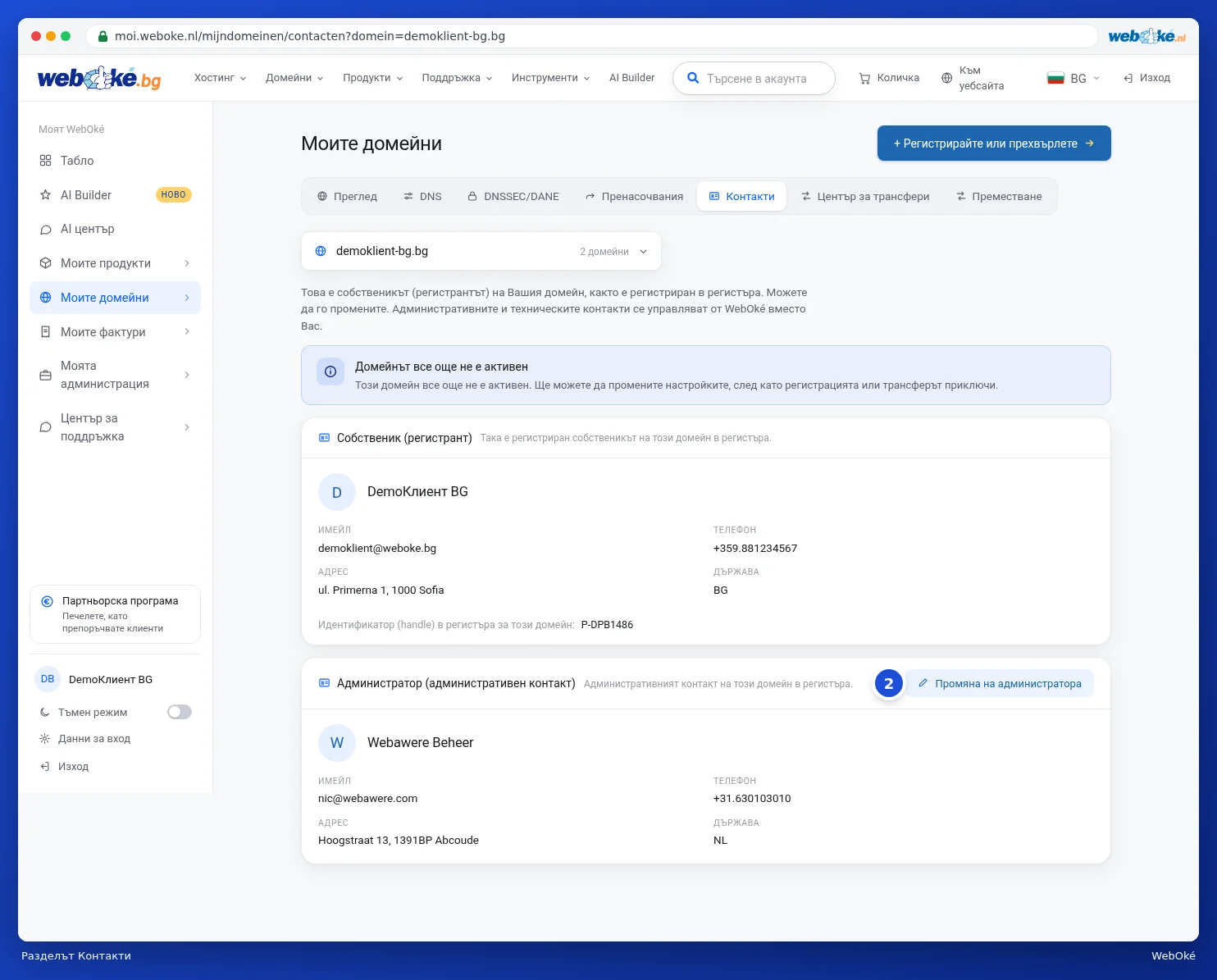Image resolution: width=1217 pixels, height=980 pixels.
Task: Expand the Продукти dropdown
Action: (x=373, y=78)
